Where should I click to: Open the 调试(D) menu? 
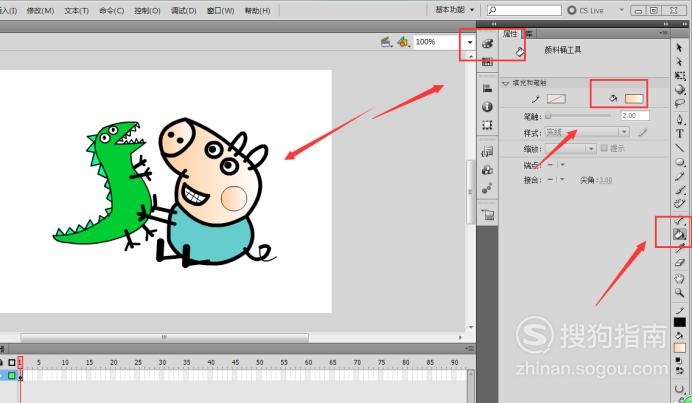coord(183,11)
